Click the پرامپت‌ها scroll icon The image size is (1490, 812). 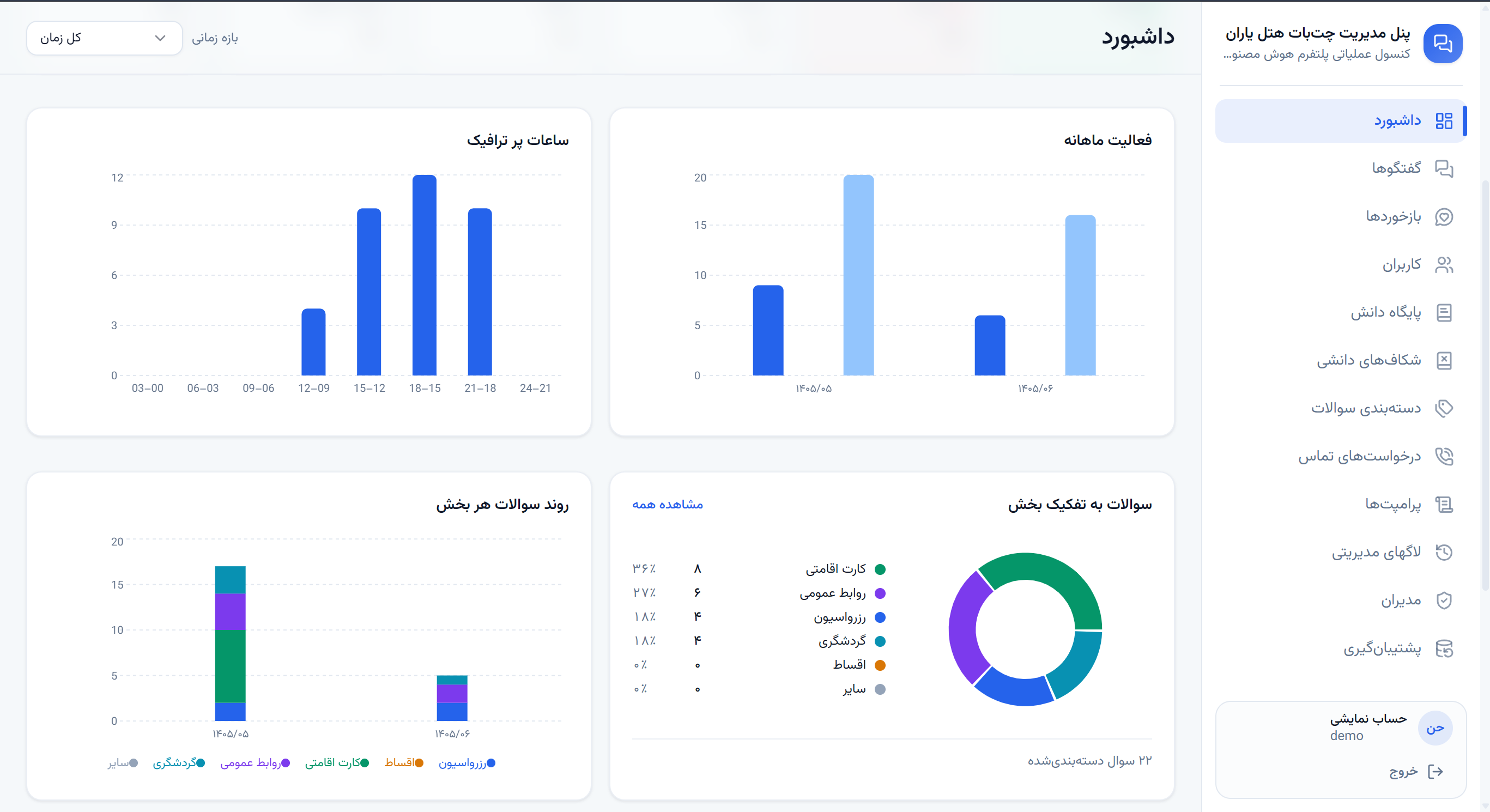click(1444, 504)
